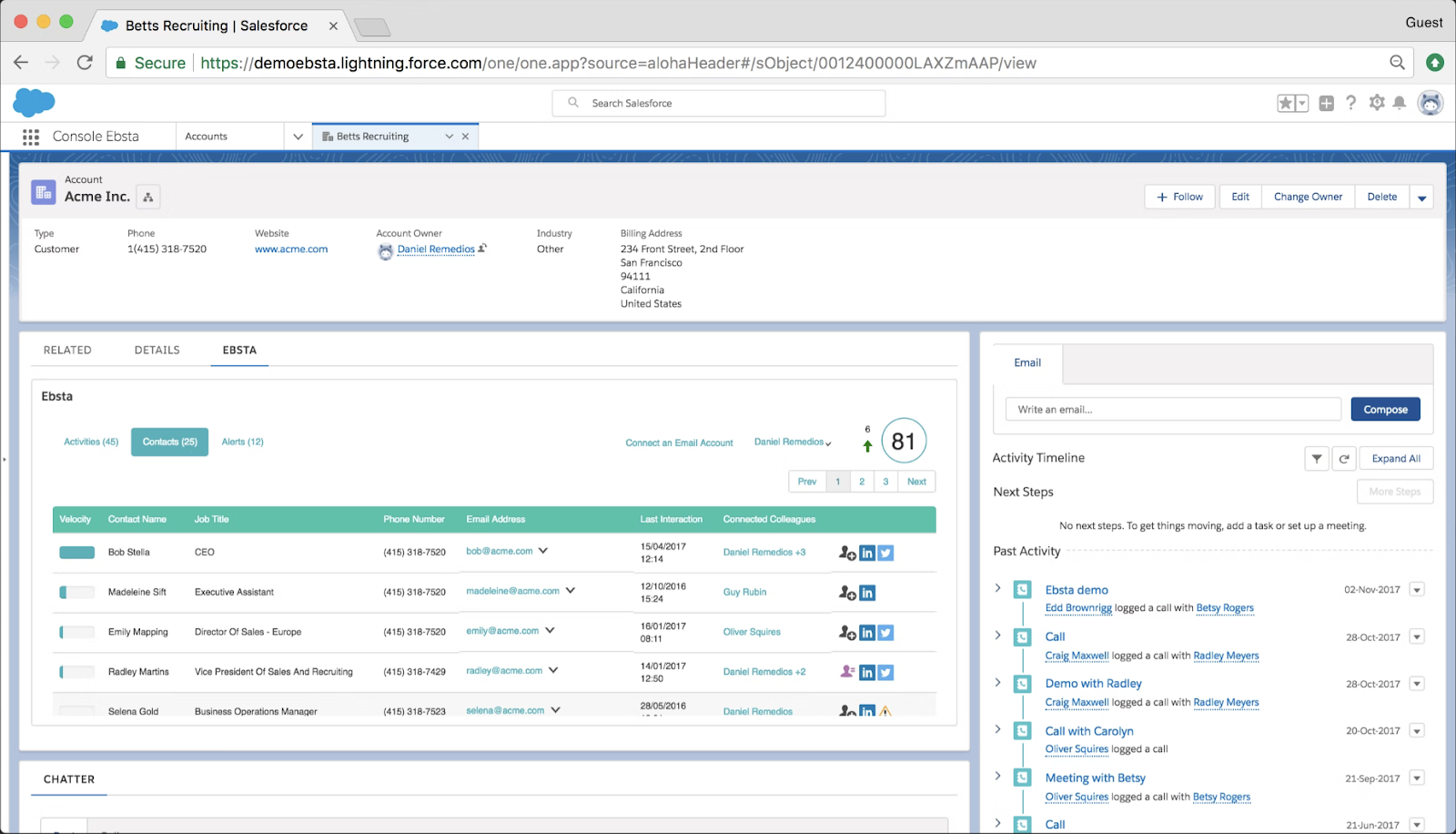
Task: Click the Search Salesforce field
Action: (x=719, y=104)
